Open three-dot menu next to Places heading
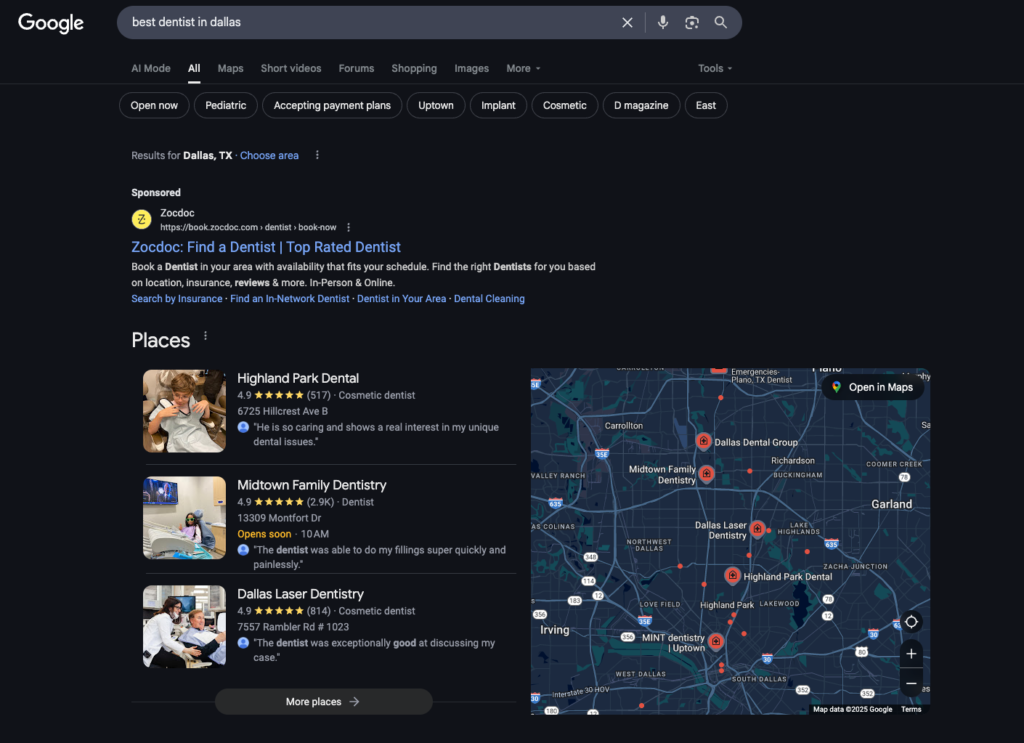 click(206, 336)
